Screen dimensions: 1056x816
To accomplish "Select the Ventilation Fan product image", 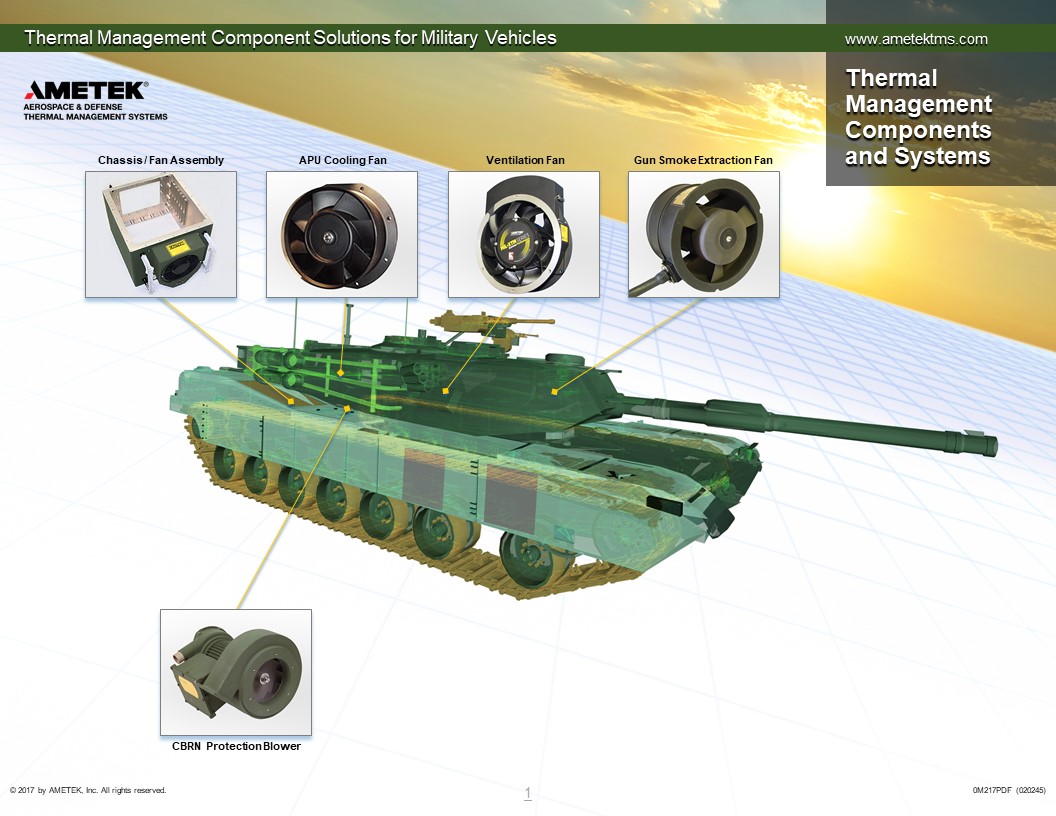I will point(523,234).
